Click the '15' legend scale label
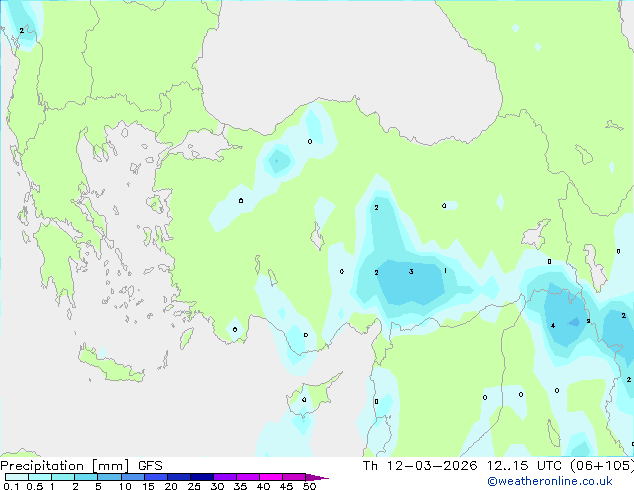This screenshot has width=634, height=490. point(148,486)
